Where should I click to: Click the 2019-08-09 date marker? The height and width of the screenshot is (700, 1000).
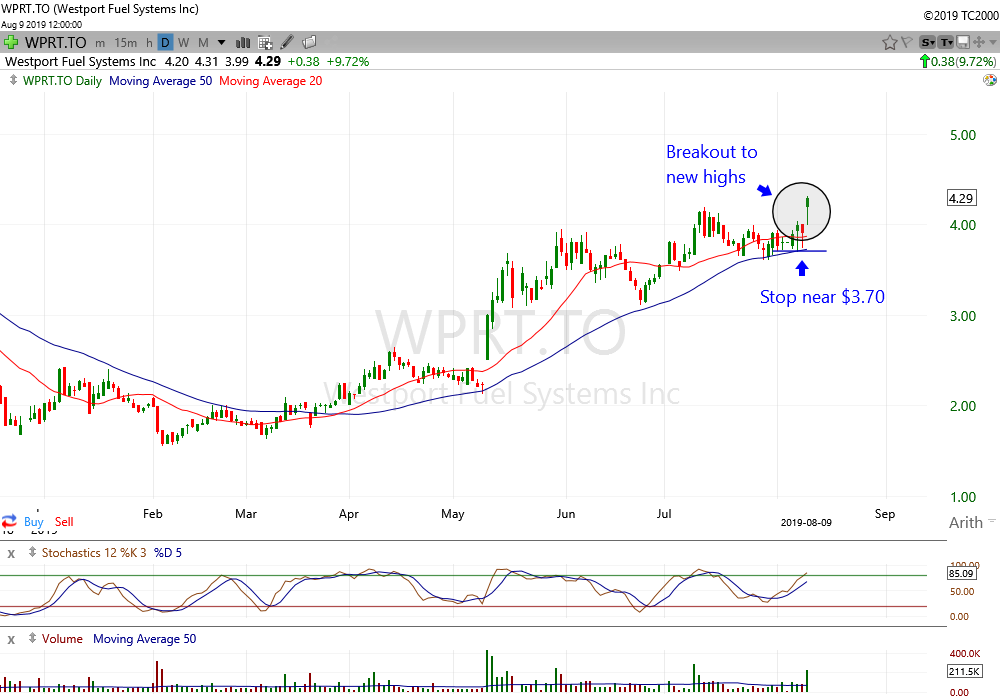806,522
